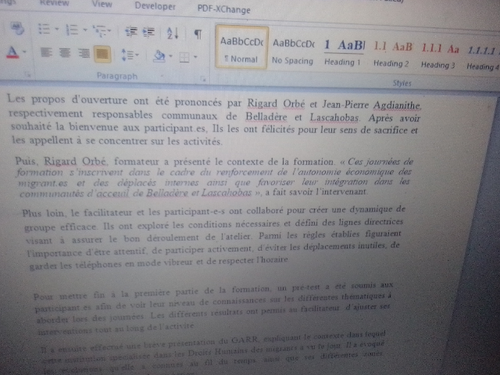Image resolution: width=500 pixels, height=375 pixels.
Task: Open the line spacing dropdown arrow
Action: [137, 55]
